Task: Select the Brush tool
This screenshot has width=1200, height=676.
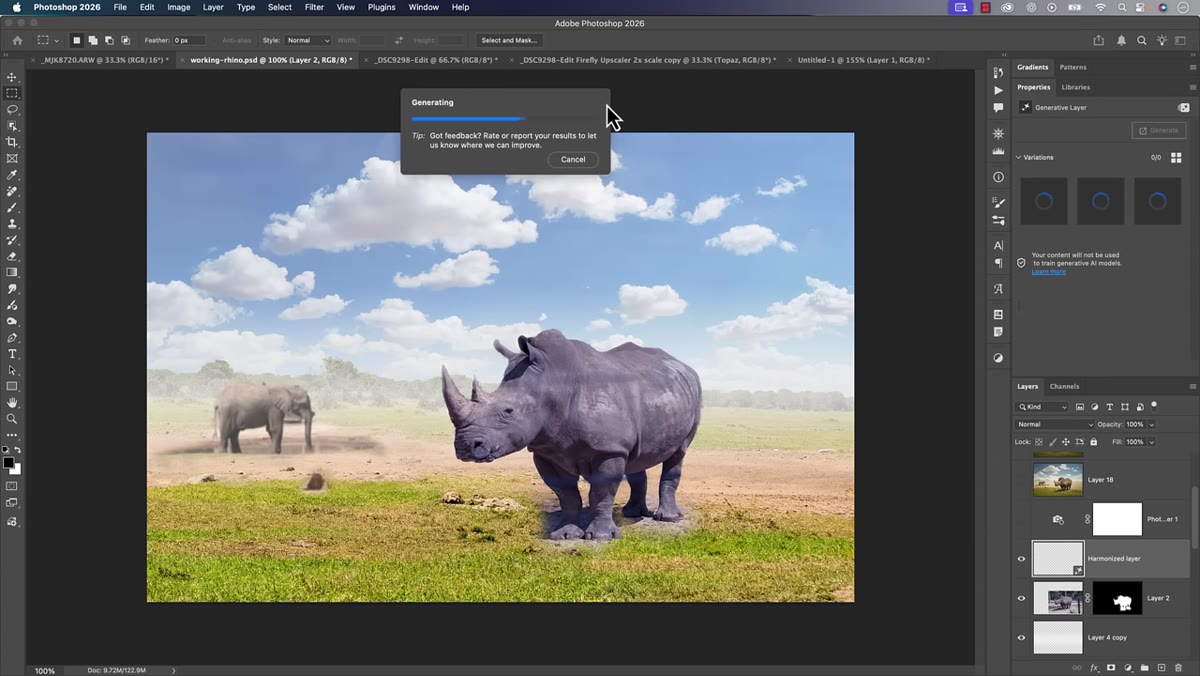Action: [x=12, y=207]
